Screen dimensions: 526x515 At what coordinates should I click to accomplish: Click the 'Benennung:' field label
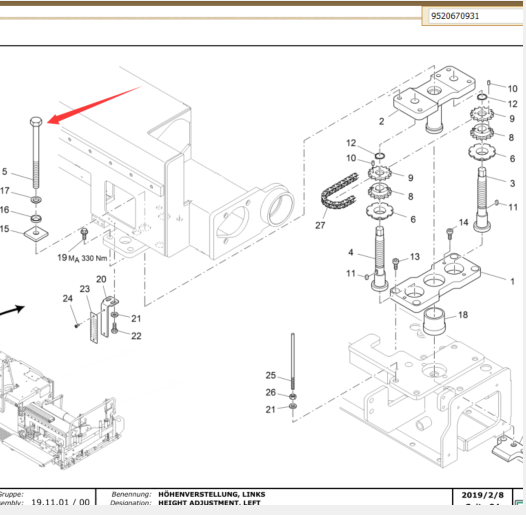click(x=132, y=494)
